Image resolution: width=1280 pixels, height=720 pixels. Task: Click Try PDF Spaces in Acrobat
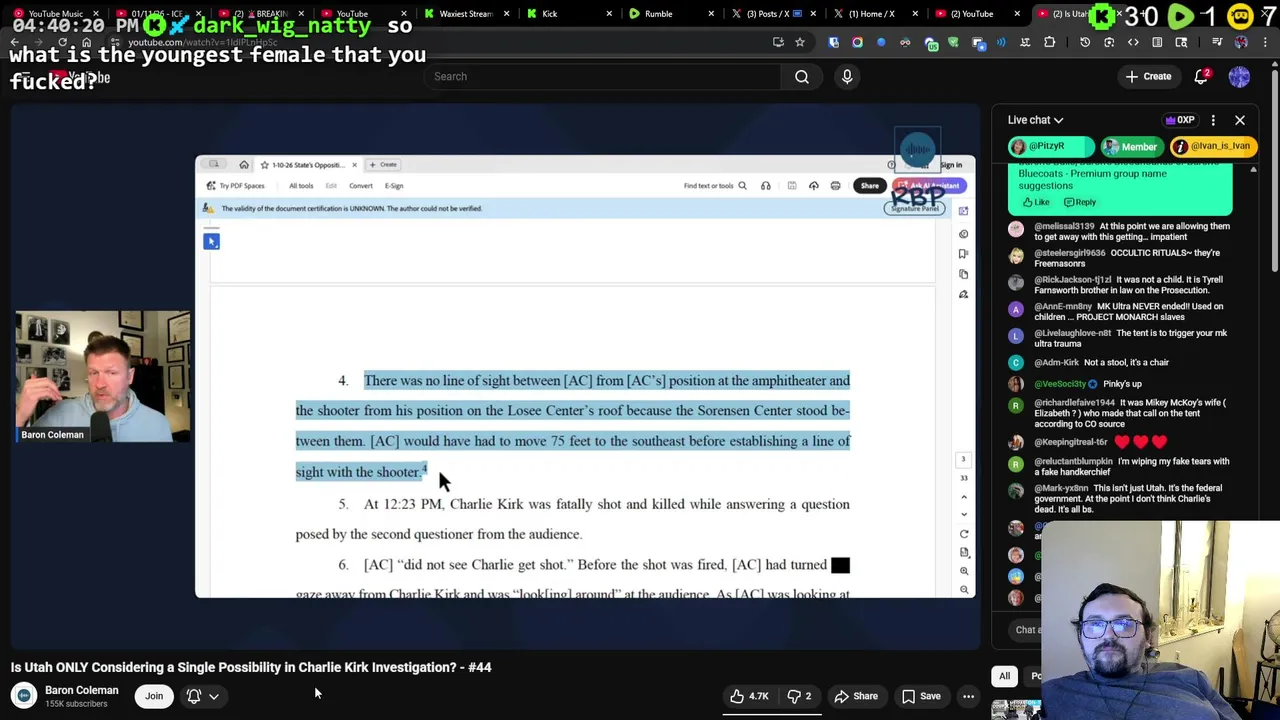(236, 186)
